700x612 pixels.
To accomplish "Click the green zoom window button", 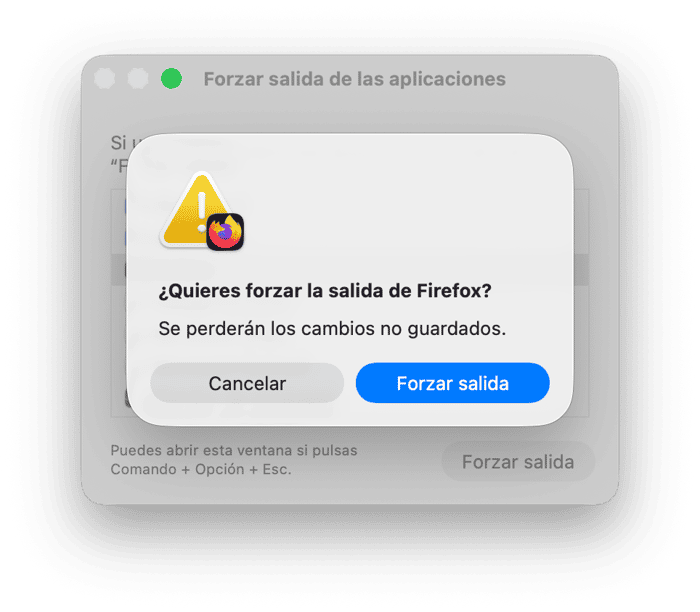I will pos(171,79).
